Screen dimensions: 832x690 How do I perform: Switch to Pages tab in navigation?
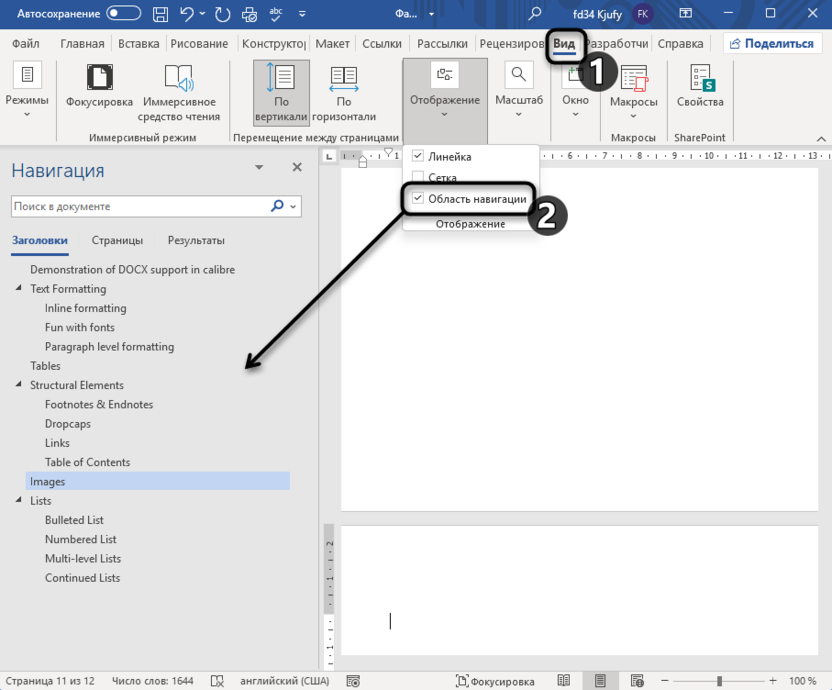(117, 240)
